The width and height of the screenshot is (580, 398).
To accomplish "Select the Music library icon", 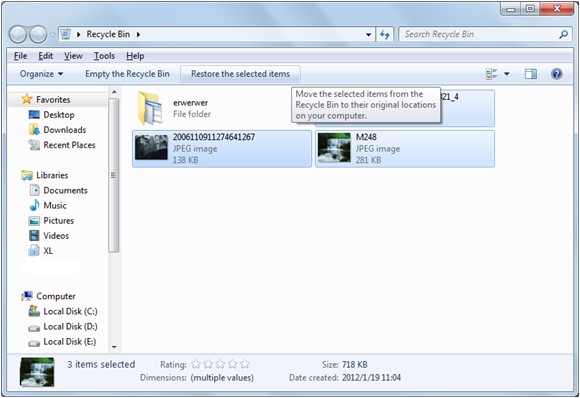I will (x=34, y=205).
